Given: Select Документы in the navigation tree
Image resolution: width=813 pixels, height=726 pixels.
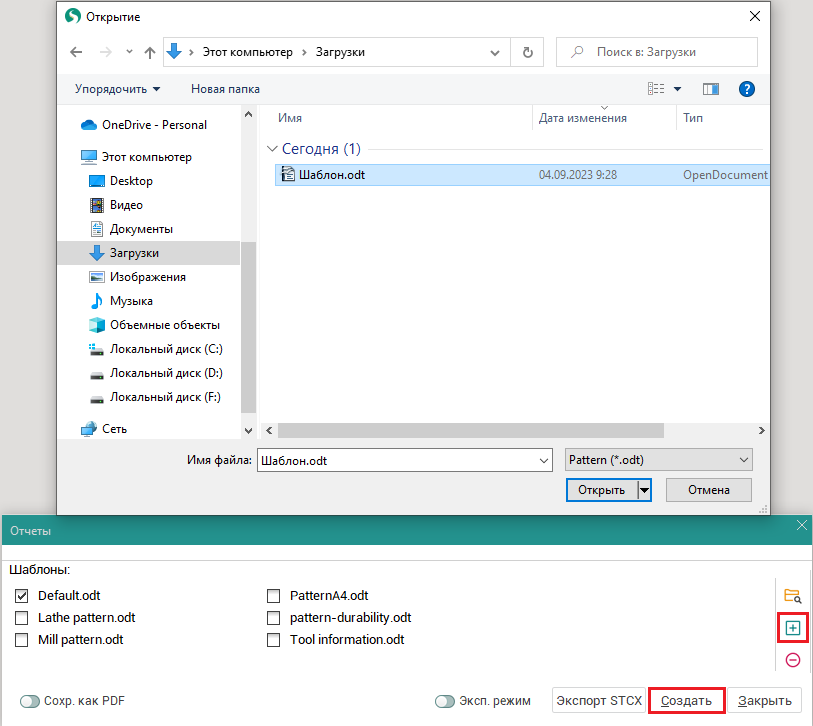Looking at the screenshot, I should 141,229.
